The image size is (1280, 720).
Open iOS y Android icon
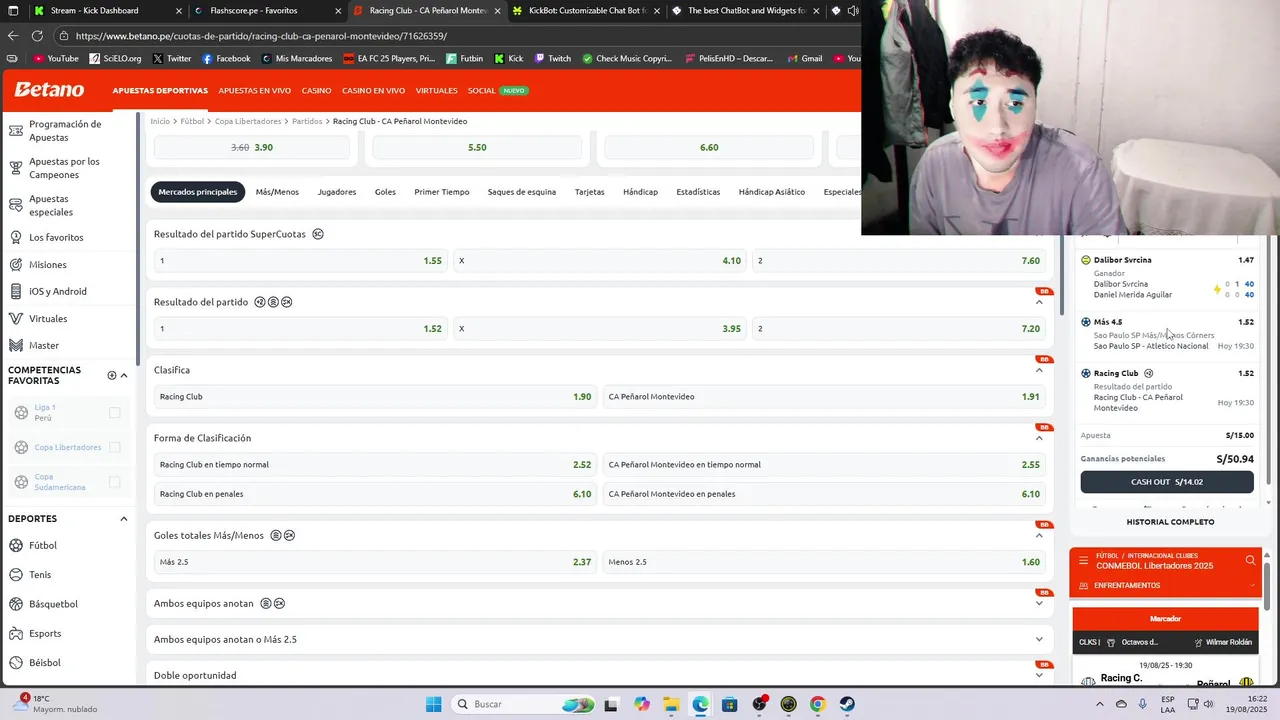(x=16, y=291)
